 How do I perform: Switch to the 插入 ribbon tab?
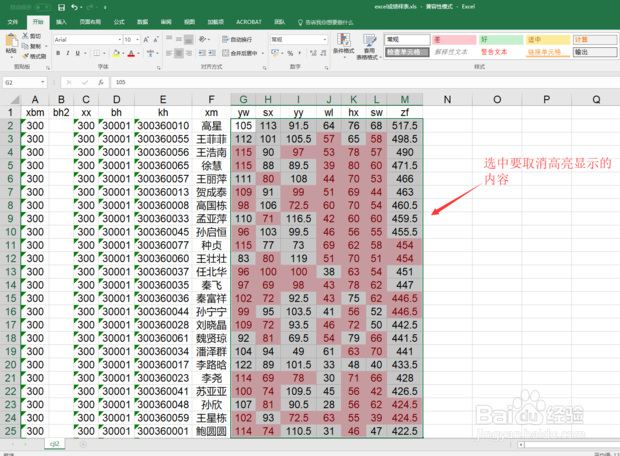[61, 22]
